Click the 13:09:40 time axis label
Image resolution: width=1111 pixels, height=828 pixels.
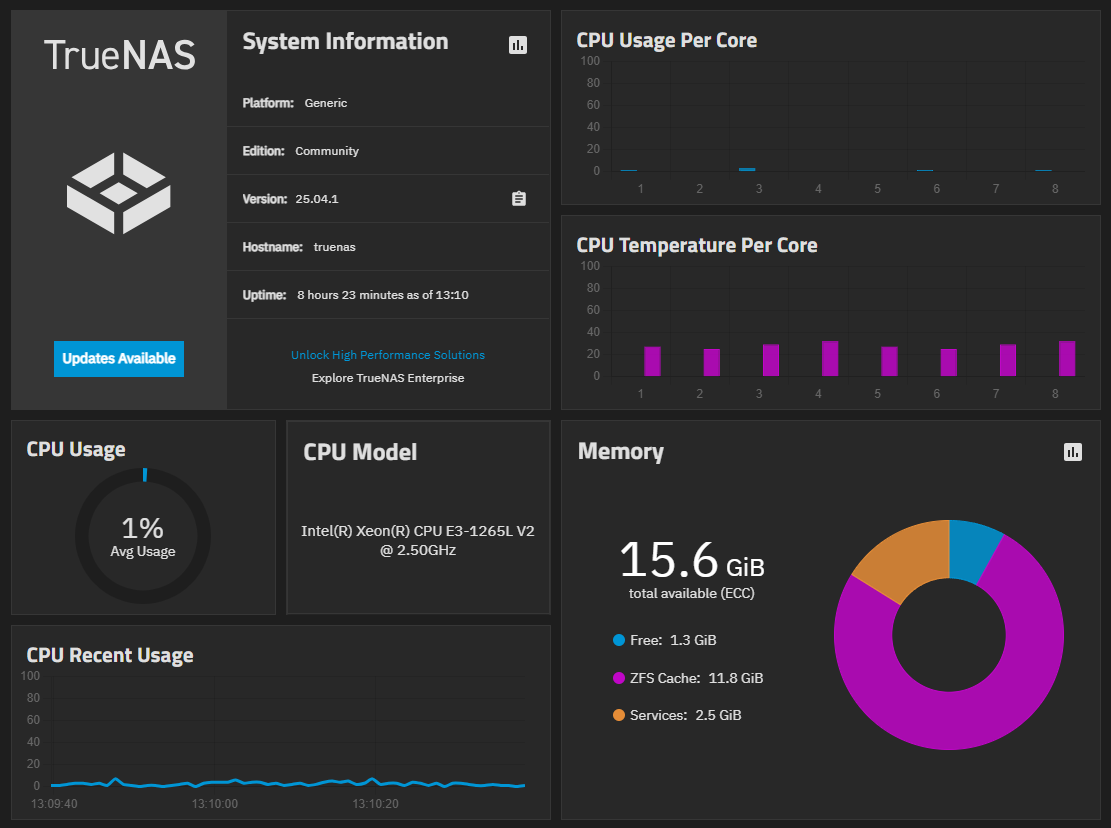tap(55, 804)
